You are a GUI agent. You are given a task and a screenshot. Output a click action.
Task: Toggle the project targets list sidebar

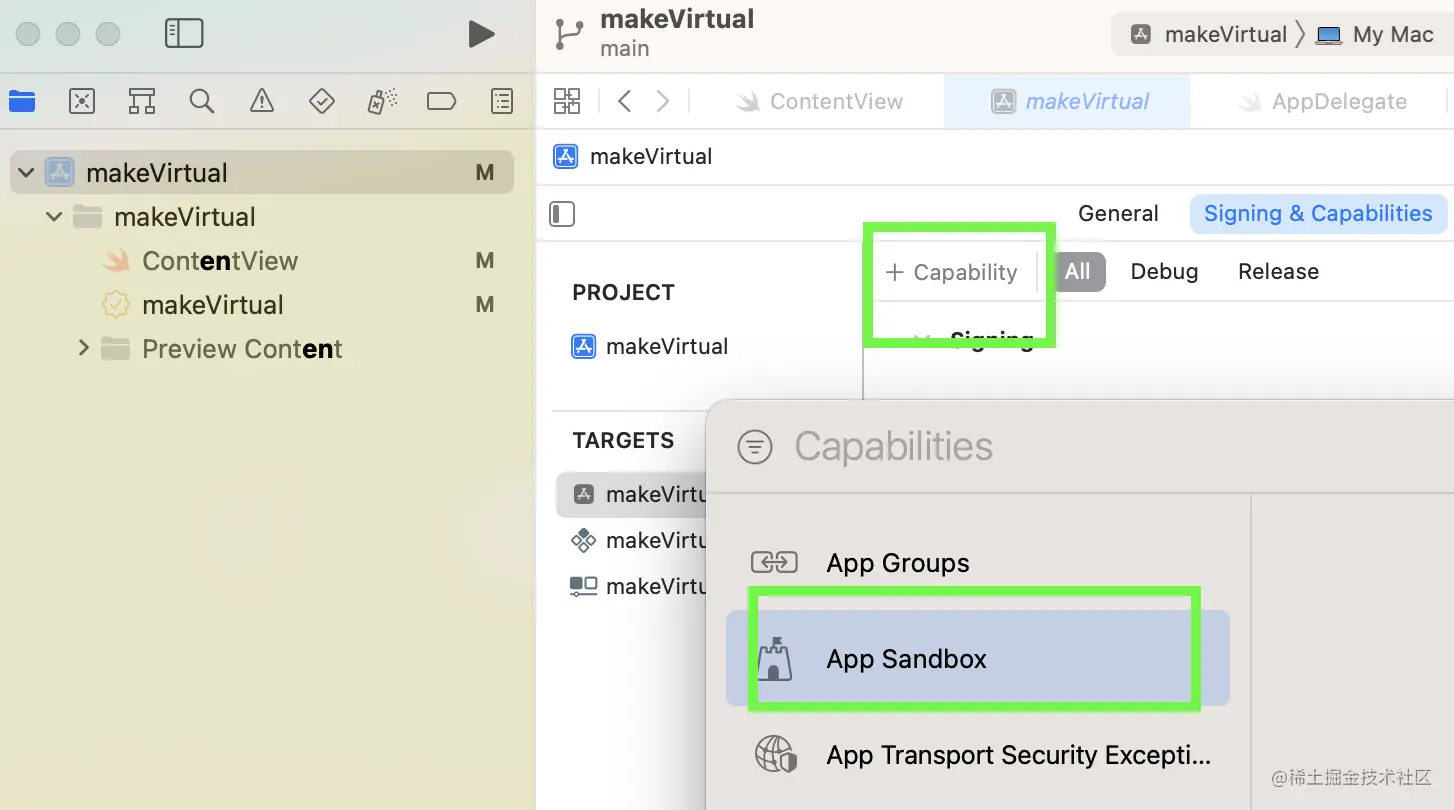tap(562, 214)
